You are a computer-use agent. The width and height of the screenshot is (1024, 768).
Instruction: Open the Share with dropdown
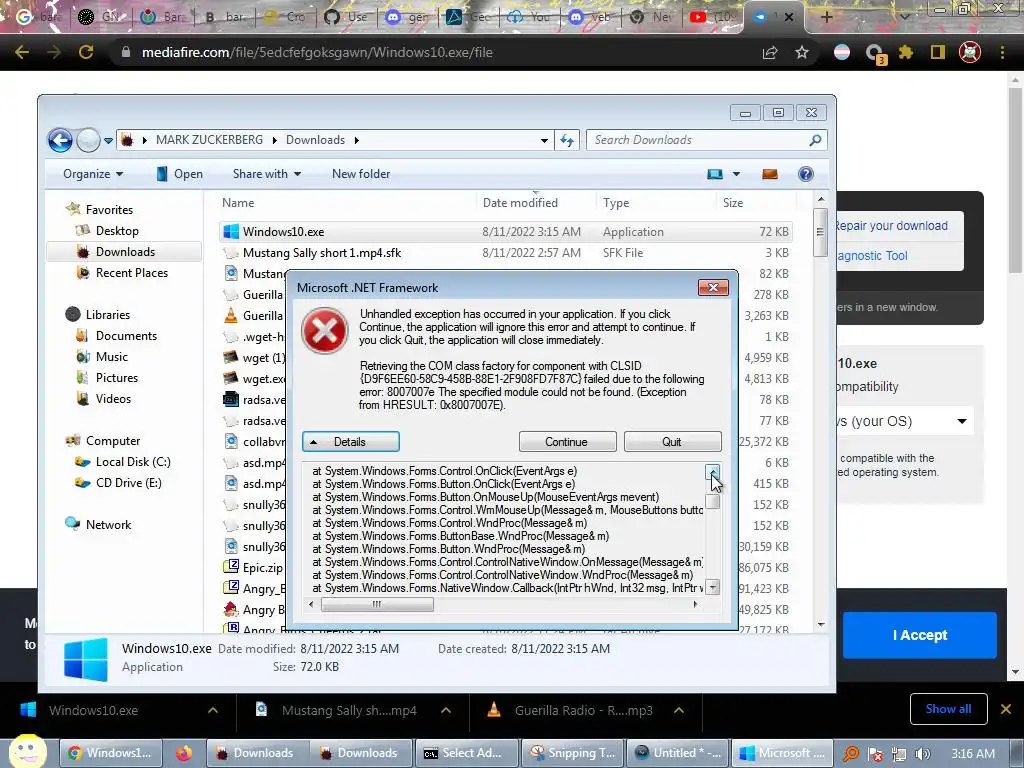(x=266, y=174)
